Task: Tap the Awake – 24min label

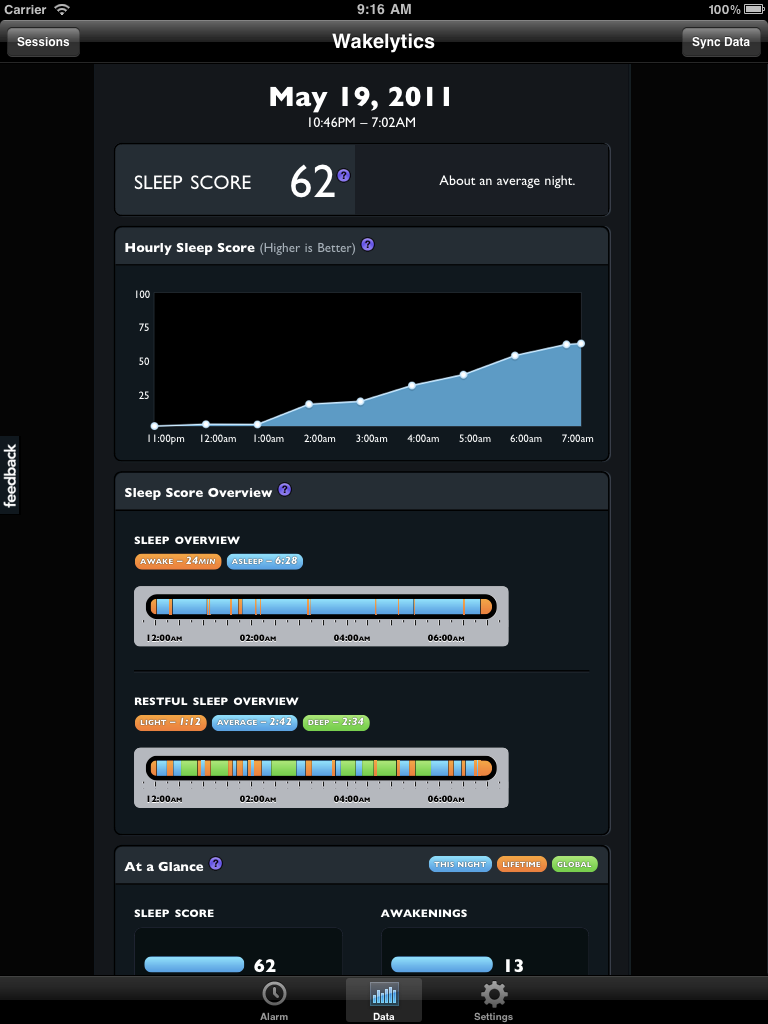Action: [178, 561]
